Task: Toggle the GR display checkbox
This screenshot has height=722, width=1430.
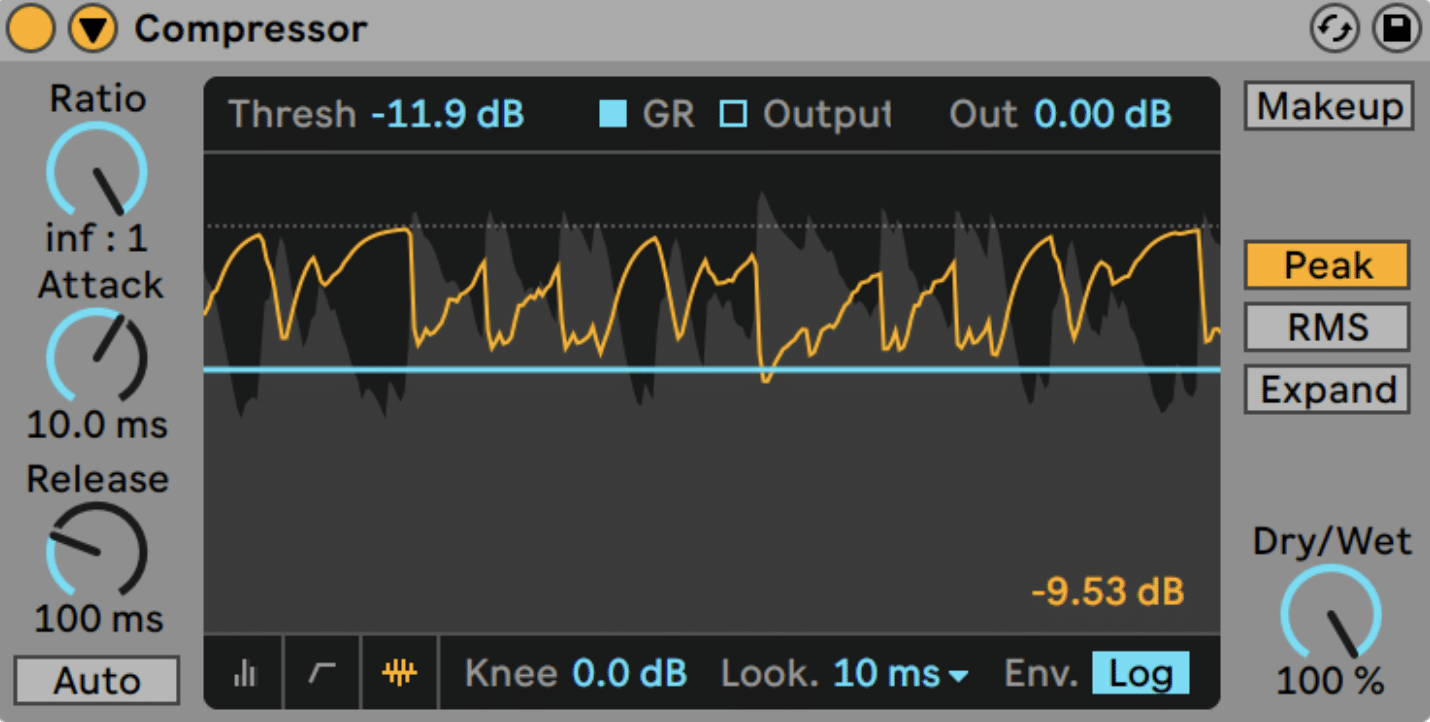Action: (x=613, y=115)
